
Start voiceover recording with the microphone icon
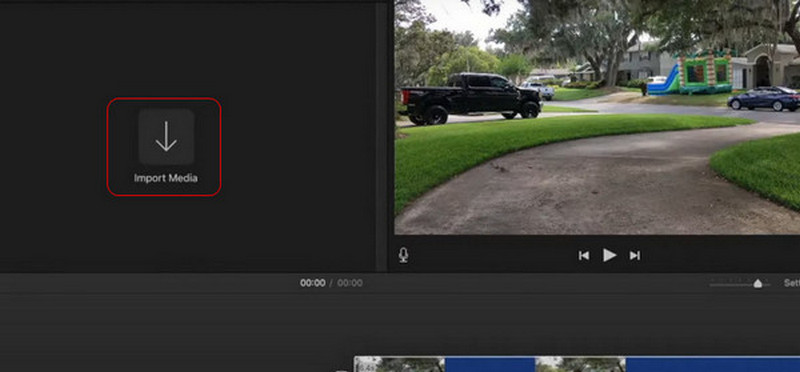403,255
